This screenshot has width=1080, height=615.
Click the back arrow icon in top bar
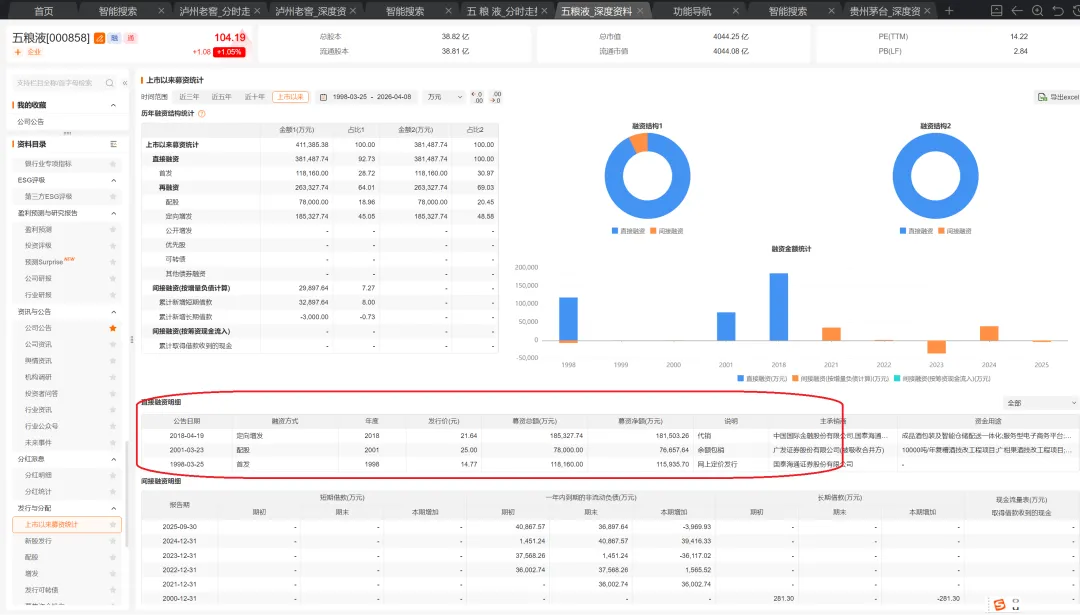(x=1017, y=10)
